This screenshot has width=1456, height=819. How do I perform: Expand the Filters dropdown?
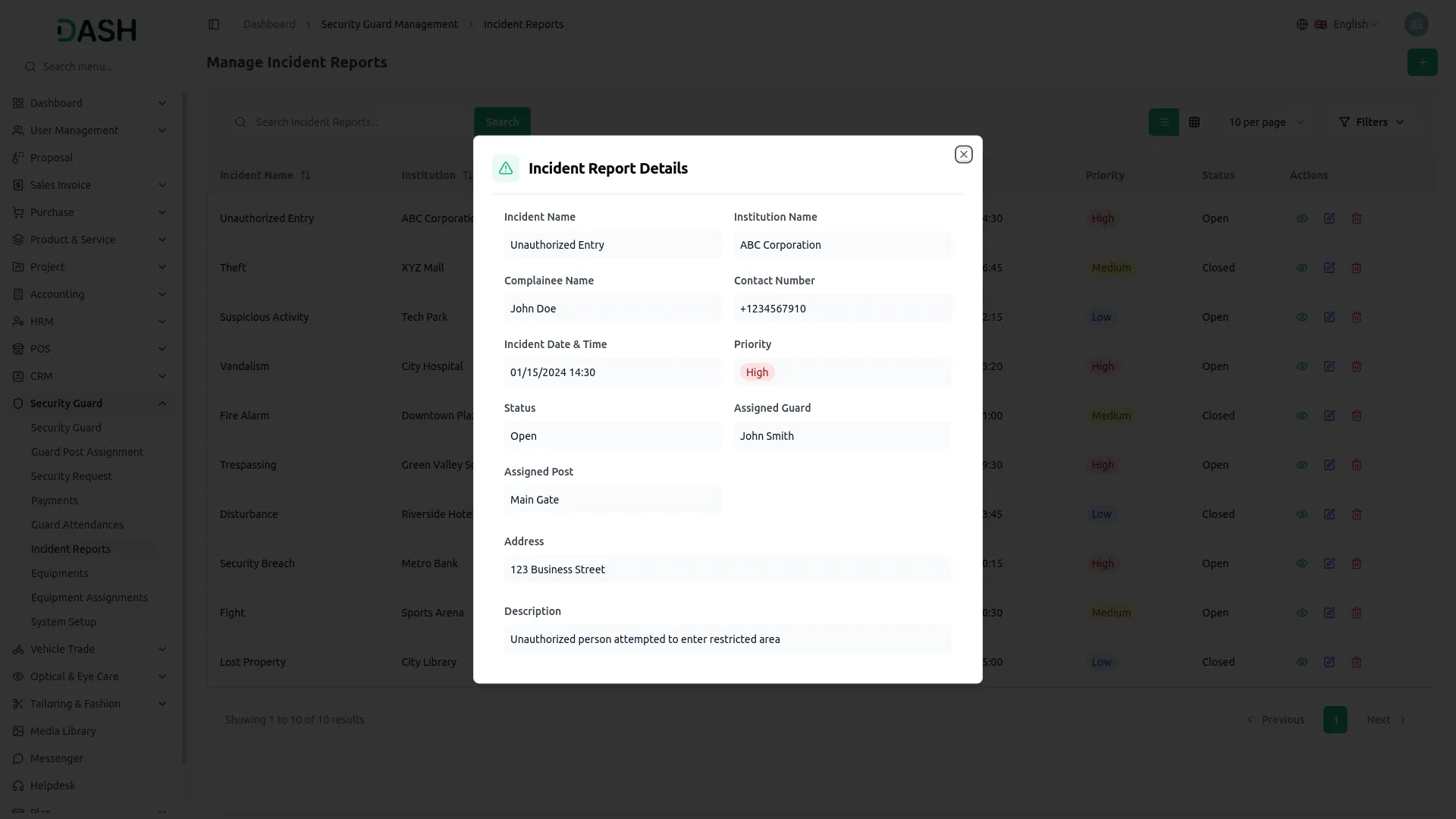pyautogui.click(x=1371, y=122)
